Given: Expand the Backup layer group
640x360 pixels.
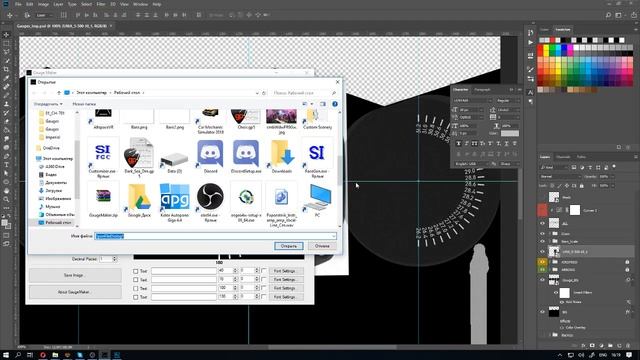Looking at the screenshot, I should pos(550,335).
